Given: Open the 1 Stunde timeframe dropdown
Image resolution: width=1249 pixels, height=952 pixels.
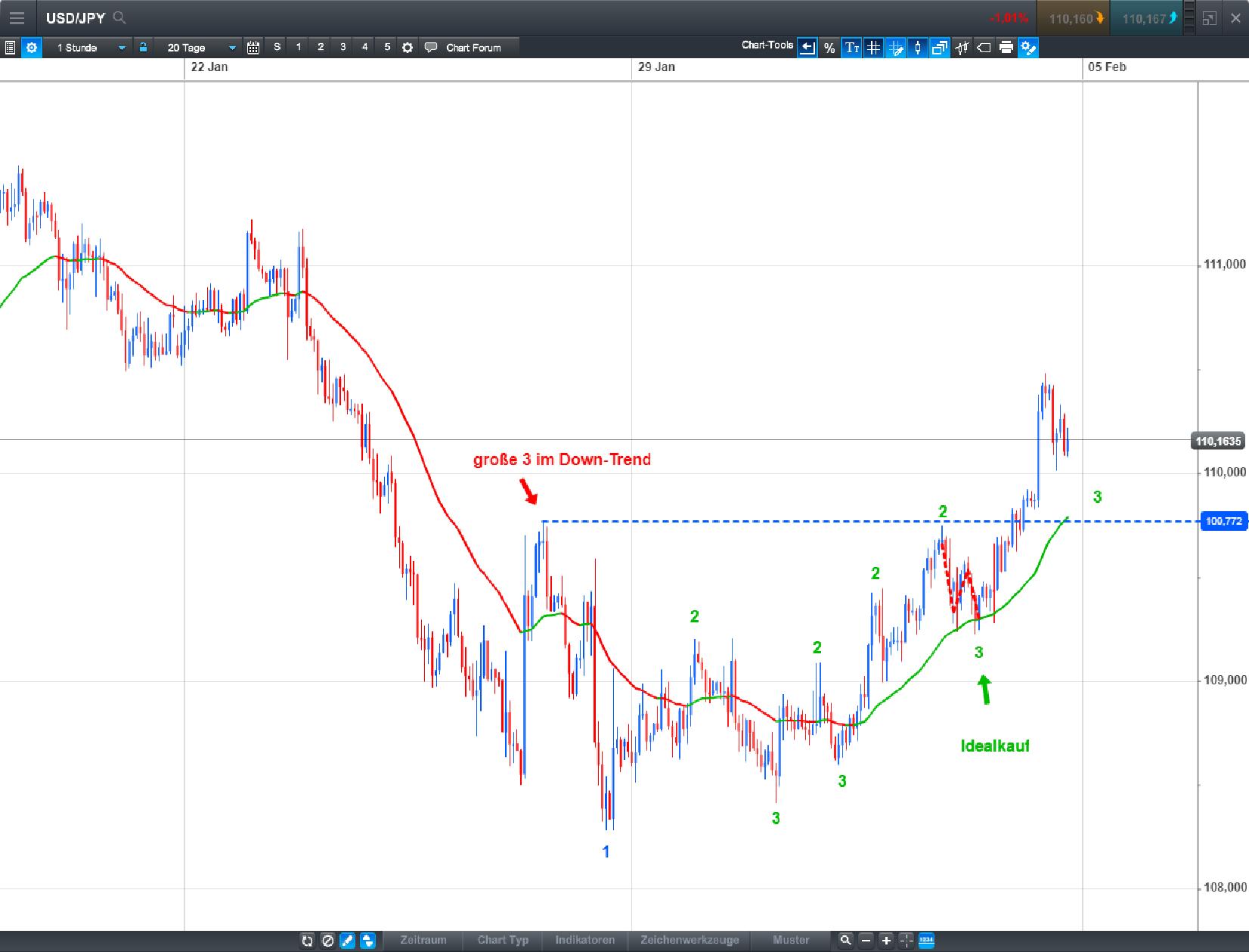Looking at the screenshot, I should click(88, 47).
